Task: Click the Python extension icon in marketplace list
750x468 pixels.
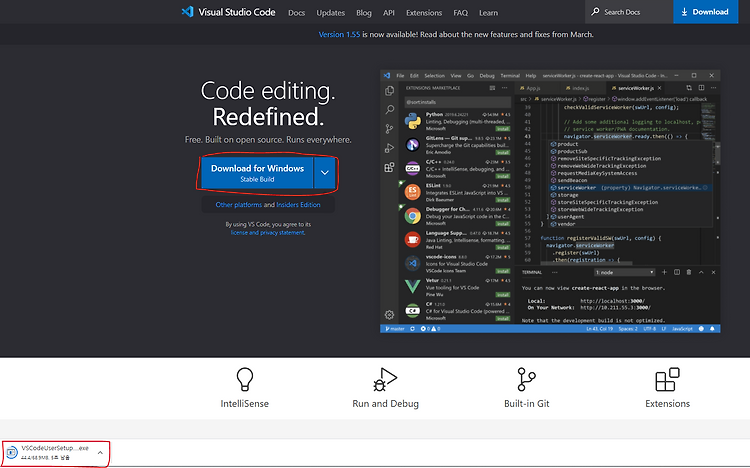Action: (x=412, y=122)
